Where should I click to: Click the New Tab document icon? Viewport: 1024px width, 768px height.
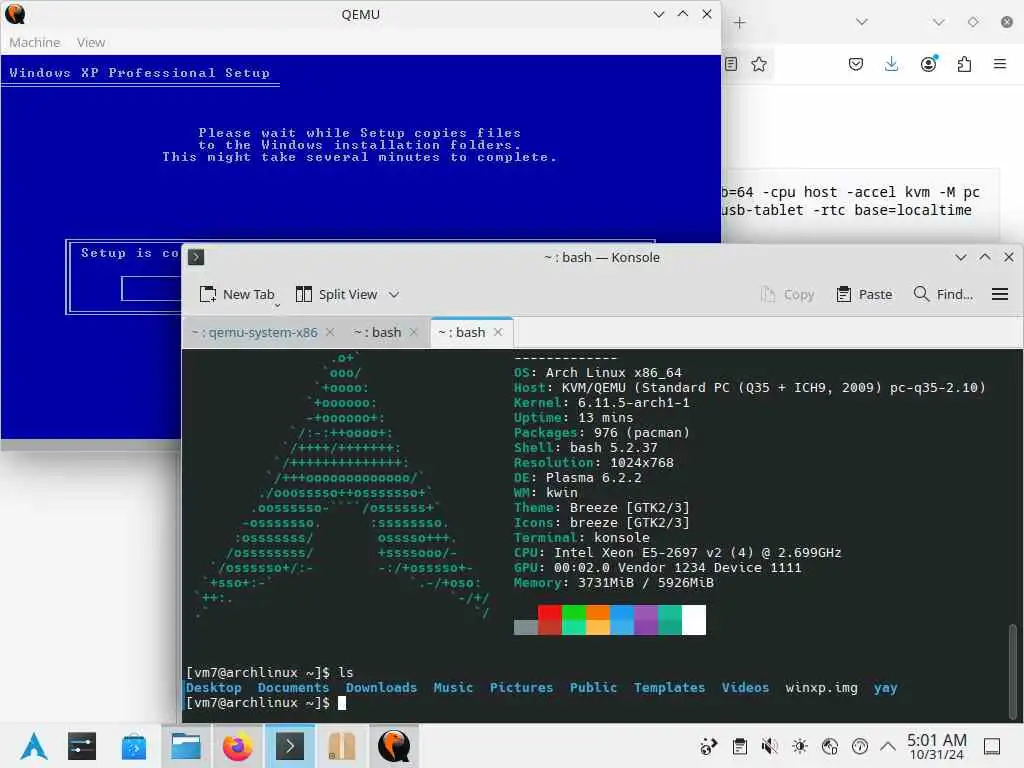pyautogui.click(x=208, y=295)
